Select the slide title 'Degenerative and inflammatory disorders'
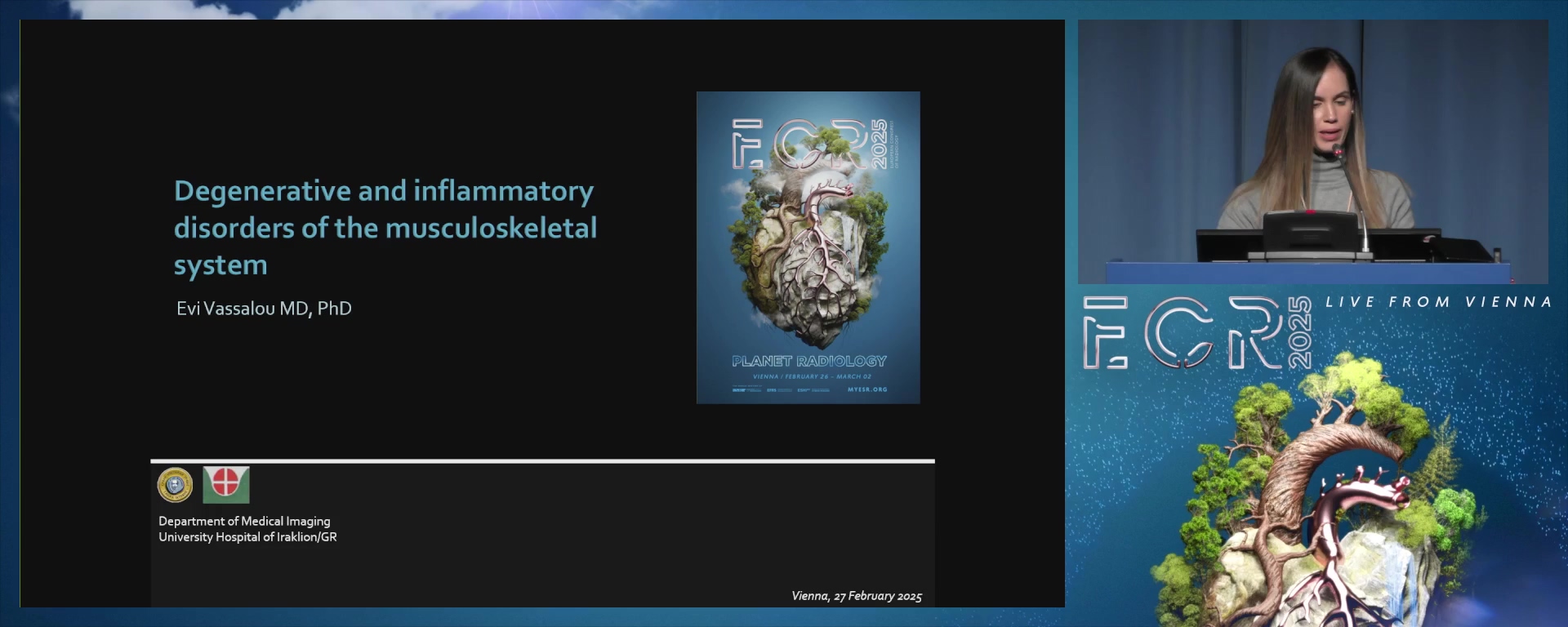This screenshot has width=1568, height=627. point(385,228)
